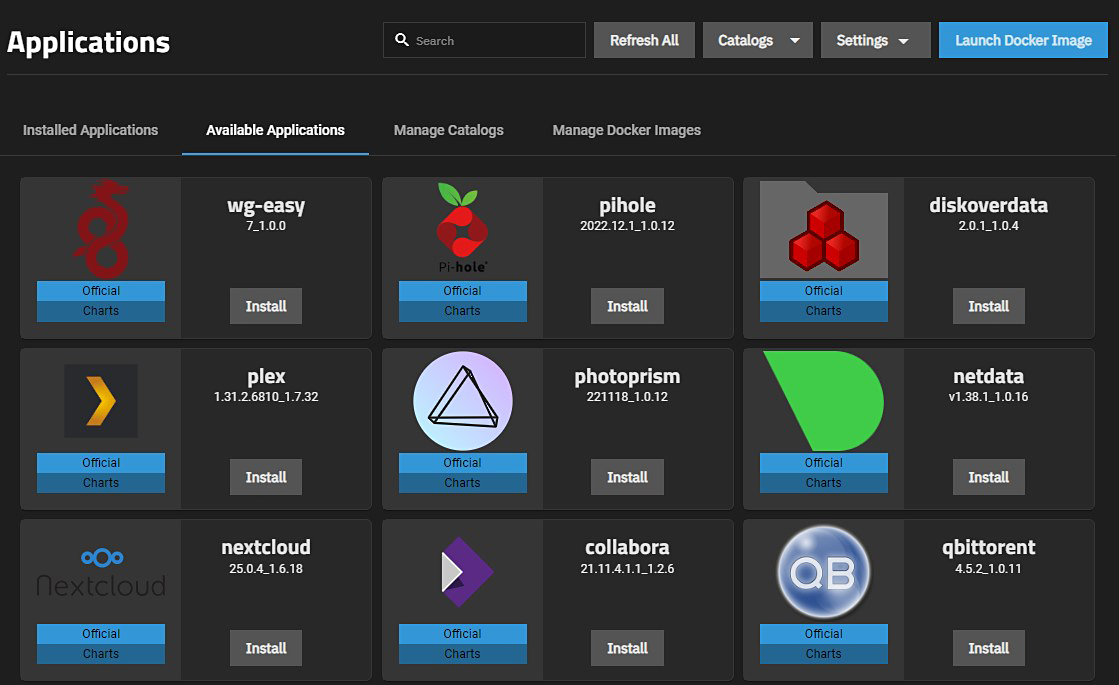Click the netdata green logo

[824, 400]
